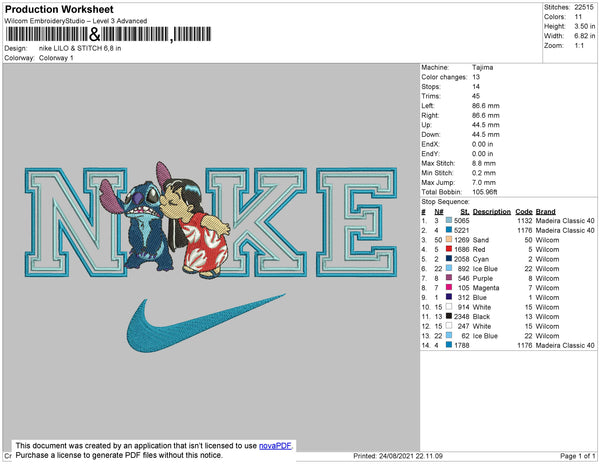Select the 'Description' column header
Screen dimensions: 600x464
(x=492, y=212)
